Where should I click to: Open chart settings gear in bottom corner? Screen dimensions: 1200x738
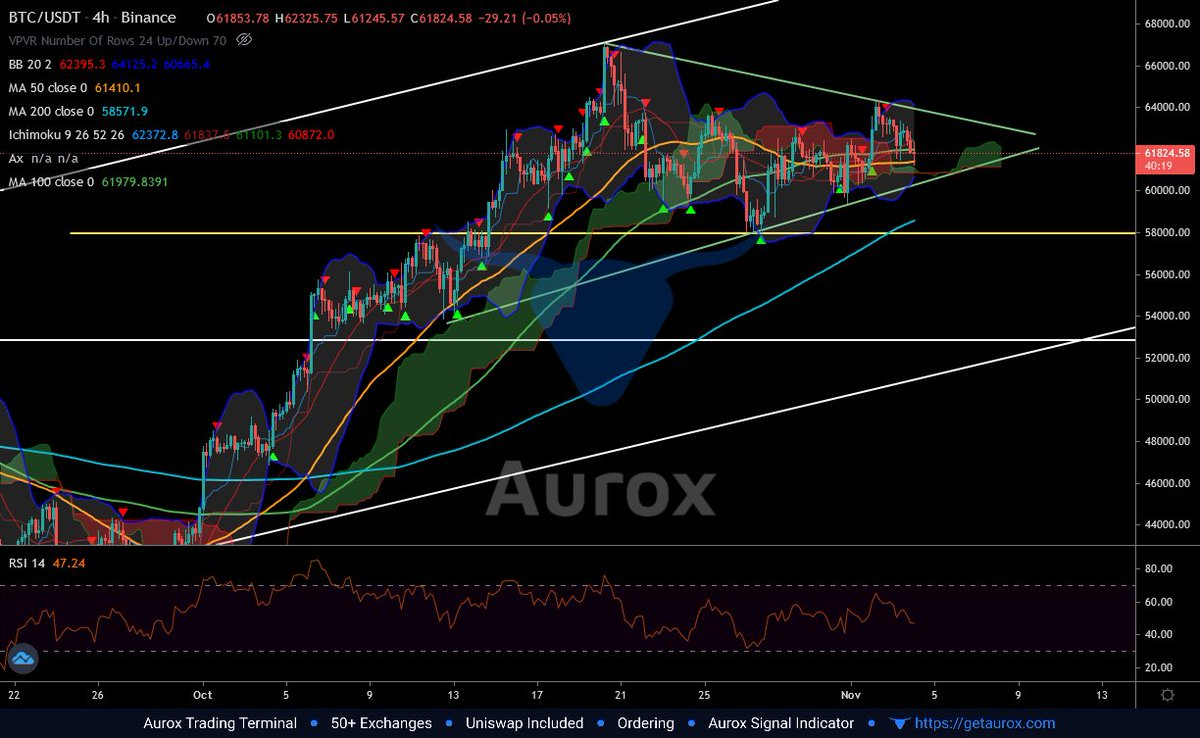point(1167,694)
